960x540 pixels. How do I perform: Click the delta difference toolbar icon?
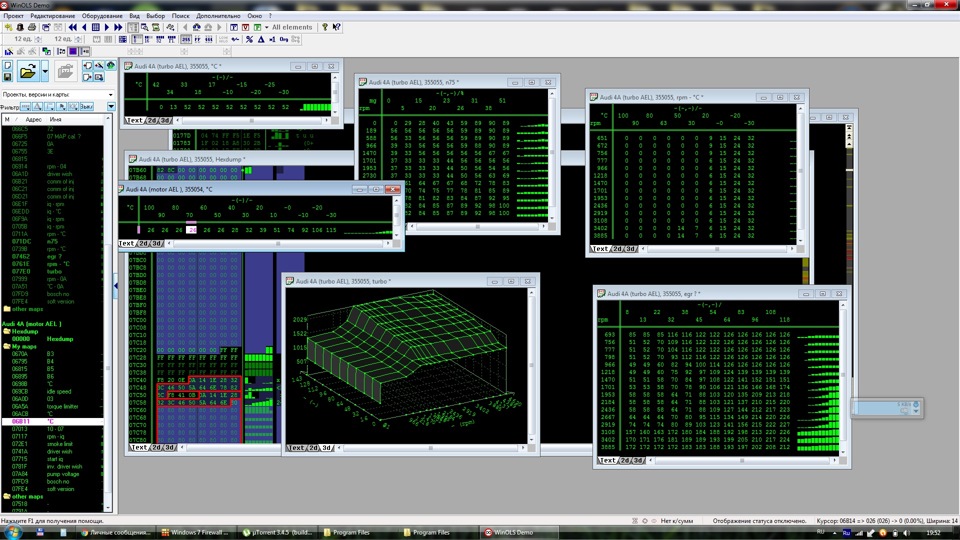coord(261,39)
